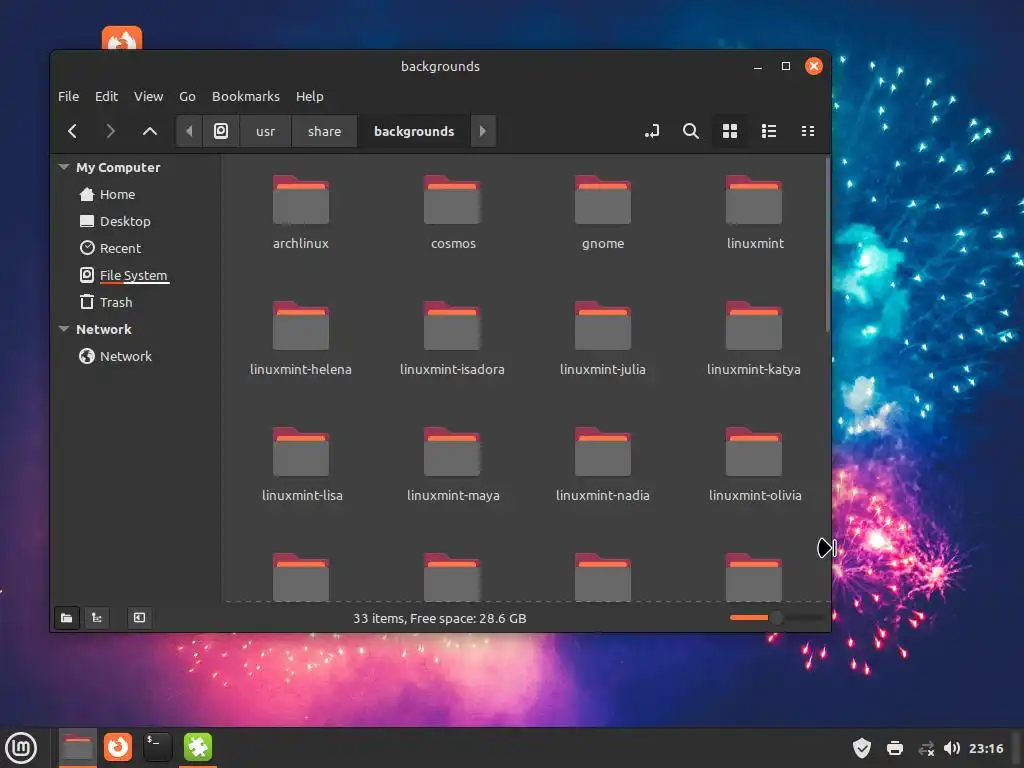The width and height of the screenshot is (1024, 768).
Task: Open the update manager shield tray icon
Action: (x=862, y=748)
